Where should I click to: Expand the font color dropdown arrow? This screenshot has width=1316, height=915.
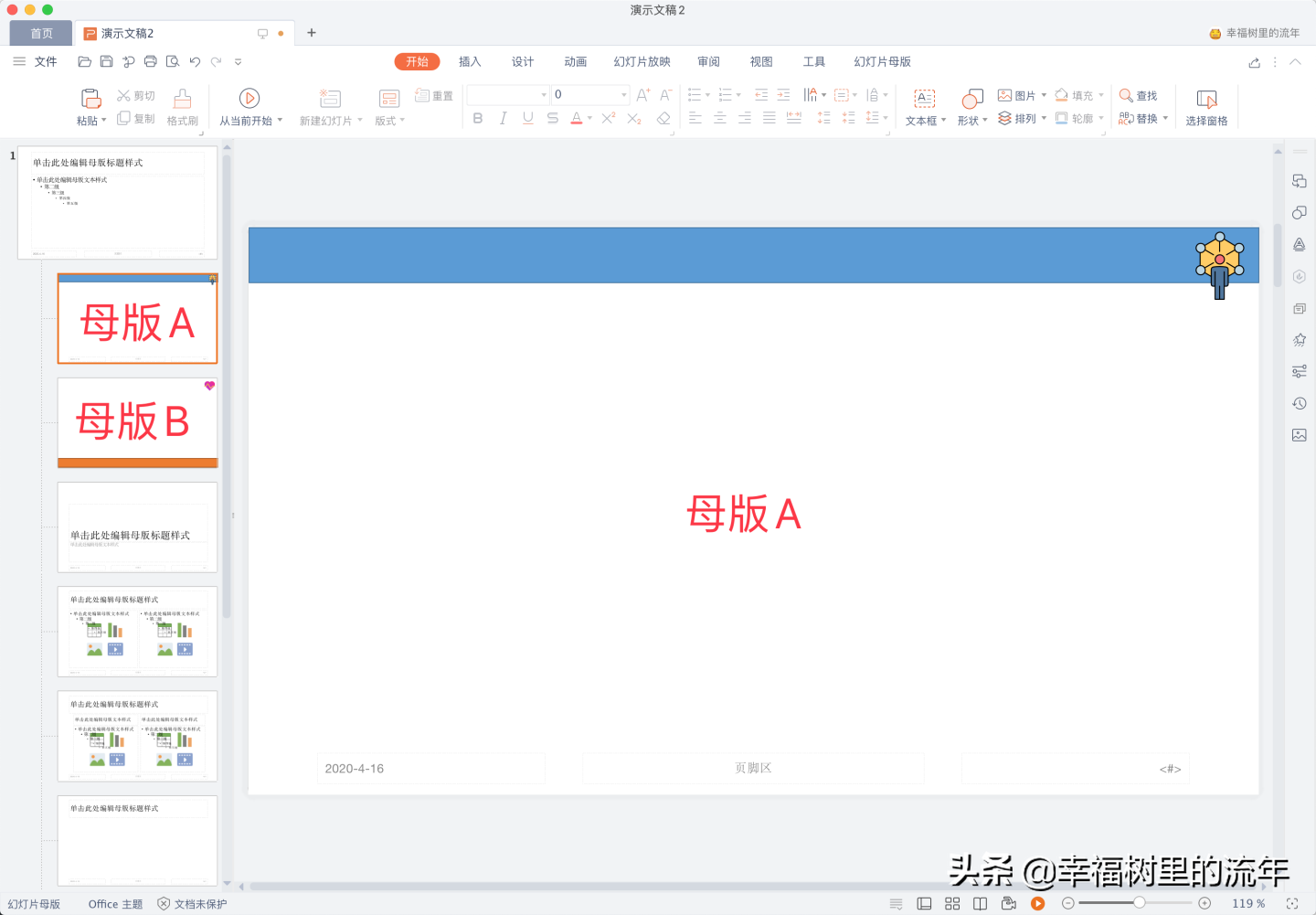click(x=589, y=119)
